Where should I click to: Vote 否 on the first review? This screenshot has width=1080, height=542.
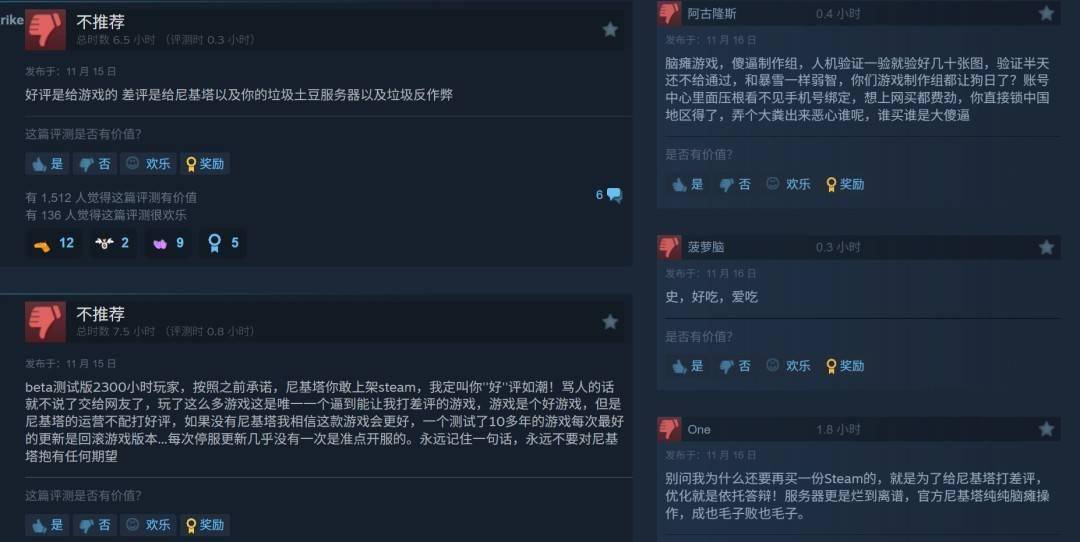pos(94,164)
